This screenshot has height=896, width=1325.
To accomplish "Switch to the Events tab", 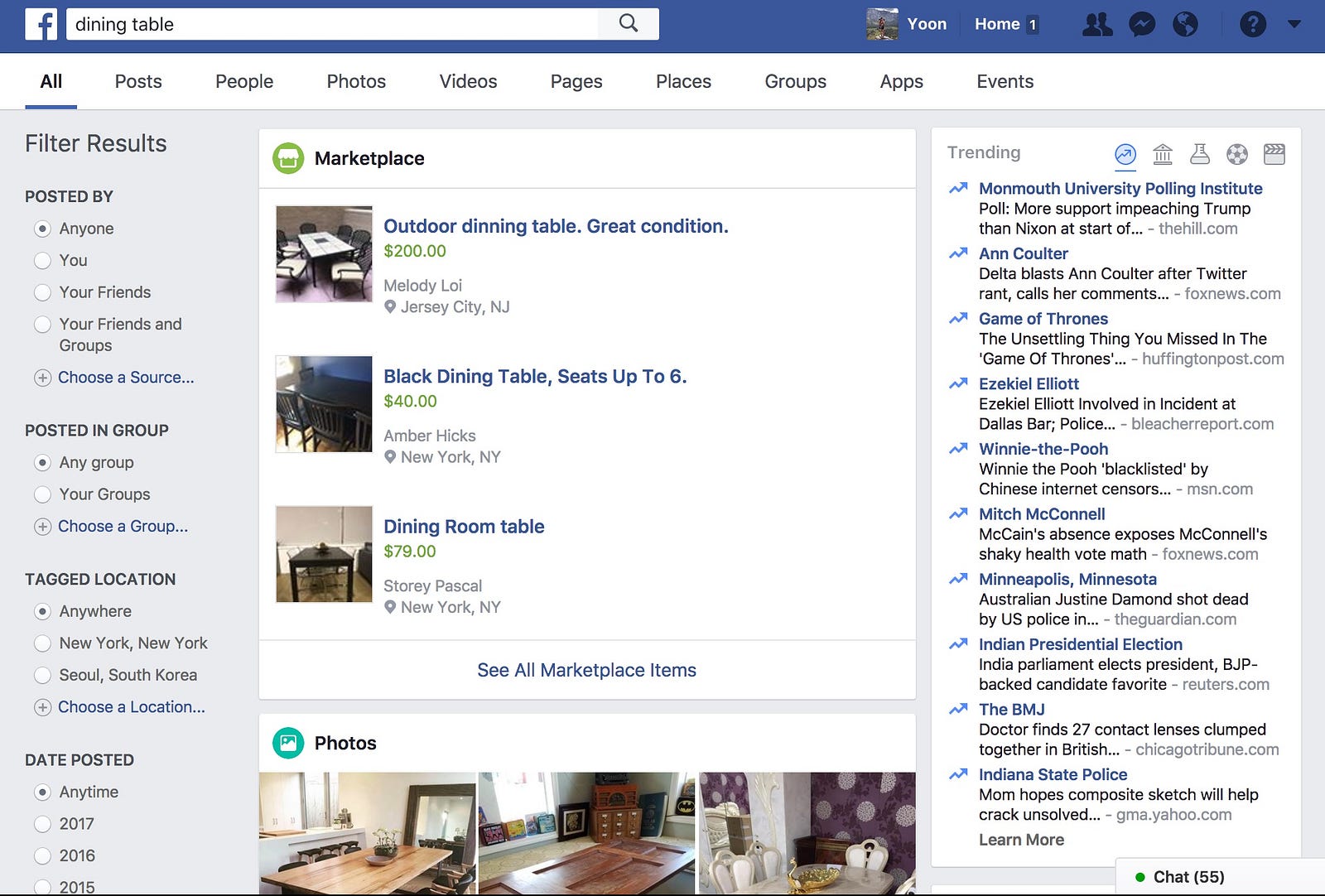I will coord(1005,81).
